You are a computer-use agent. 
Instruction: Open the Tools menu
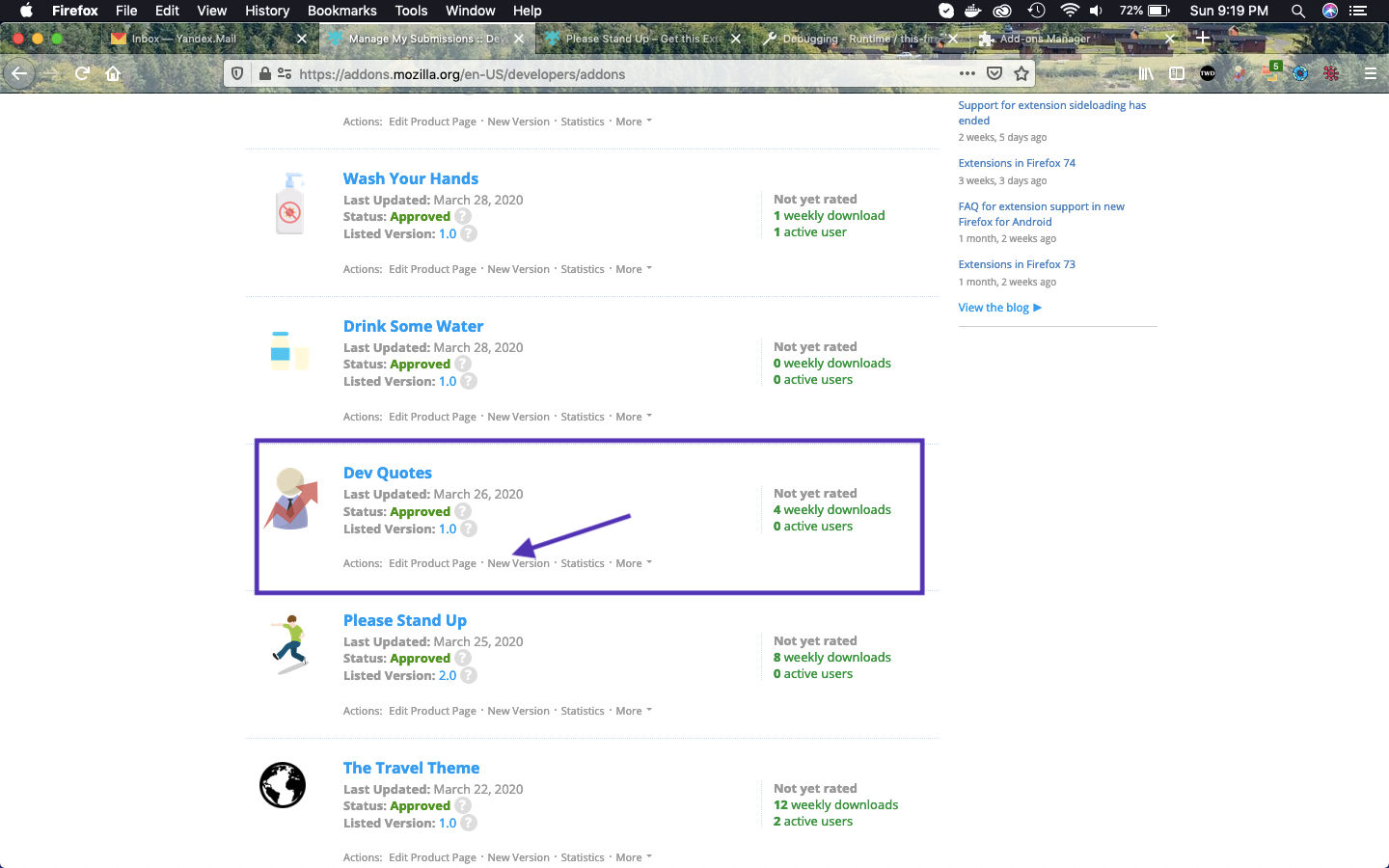[x=411, y=11]
